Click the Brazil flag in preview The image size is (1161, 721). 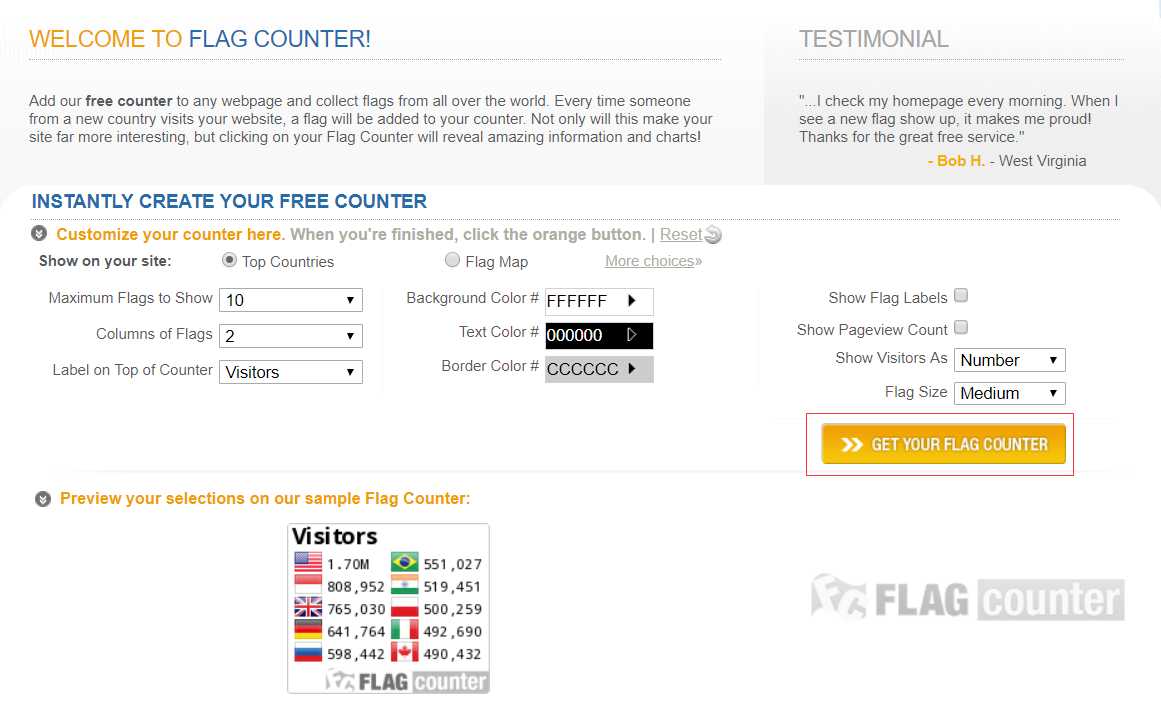pyautogui.click(x=404, y=562)
